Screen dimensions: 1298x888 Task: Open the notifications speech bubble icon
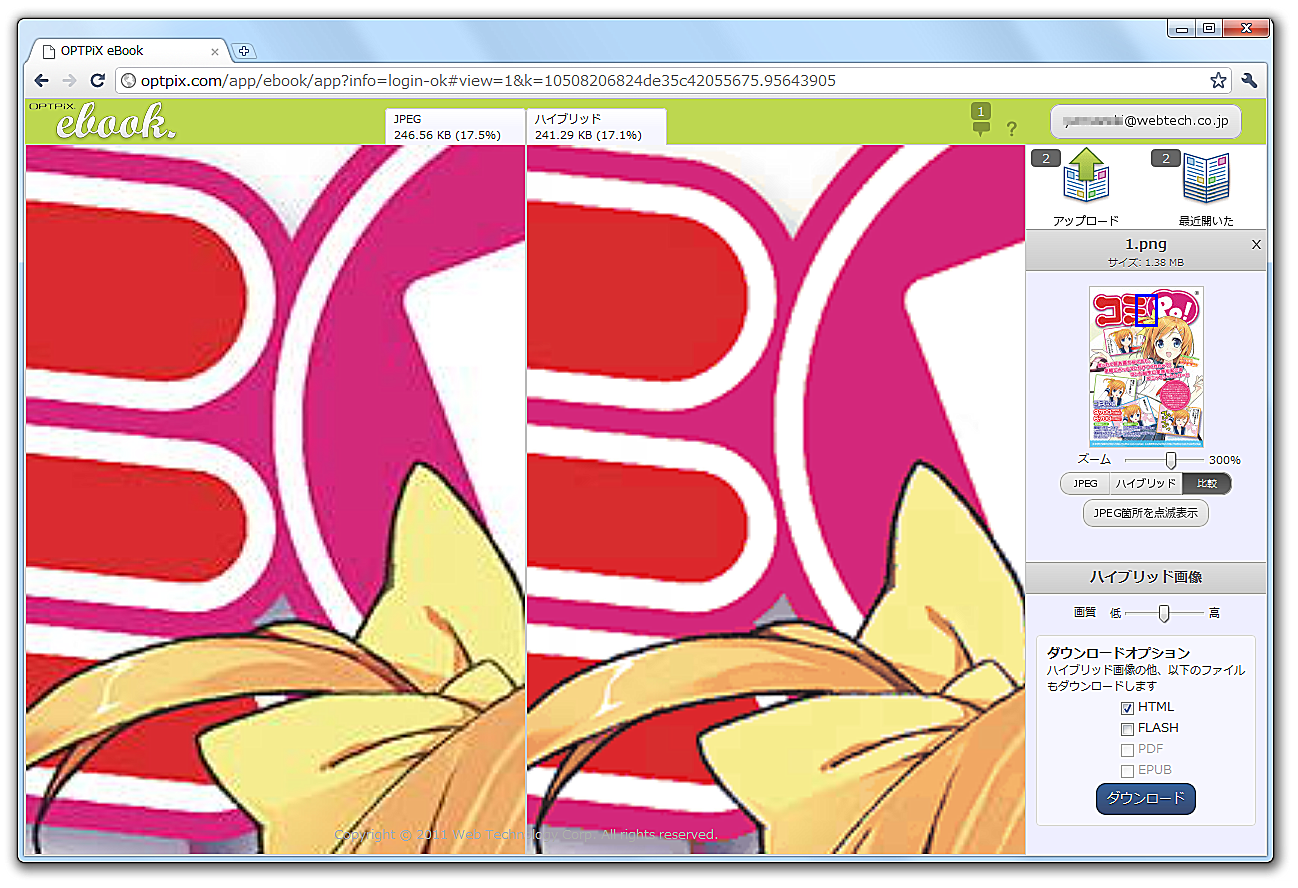pyautogui.click(x=981, y=119)
